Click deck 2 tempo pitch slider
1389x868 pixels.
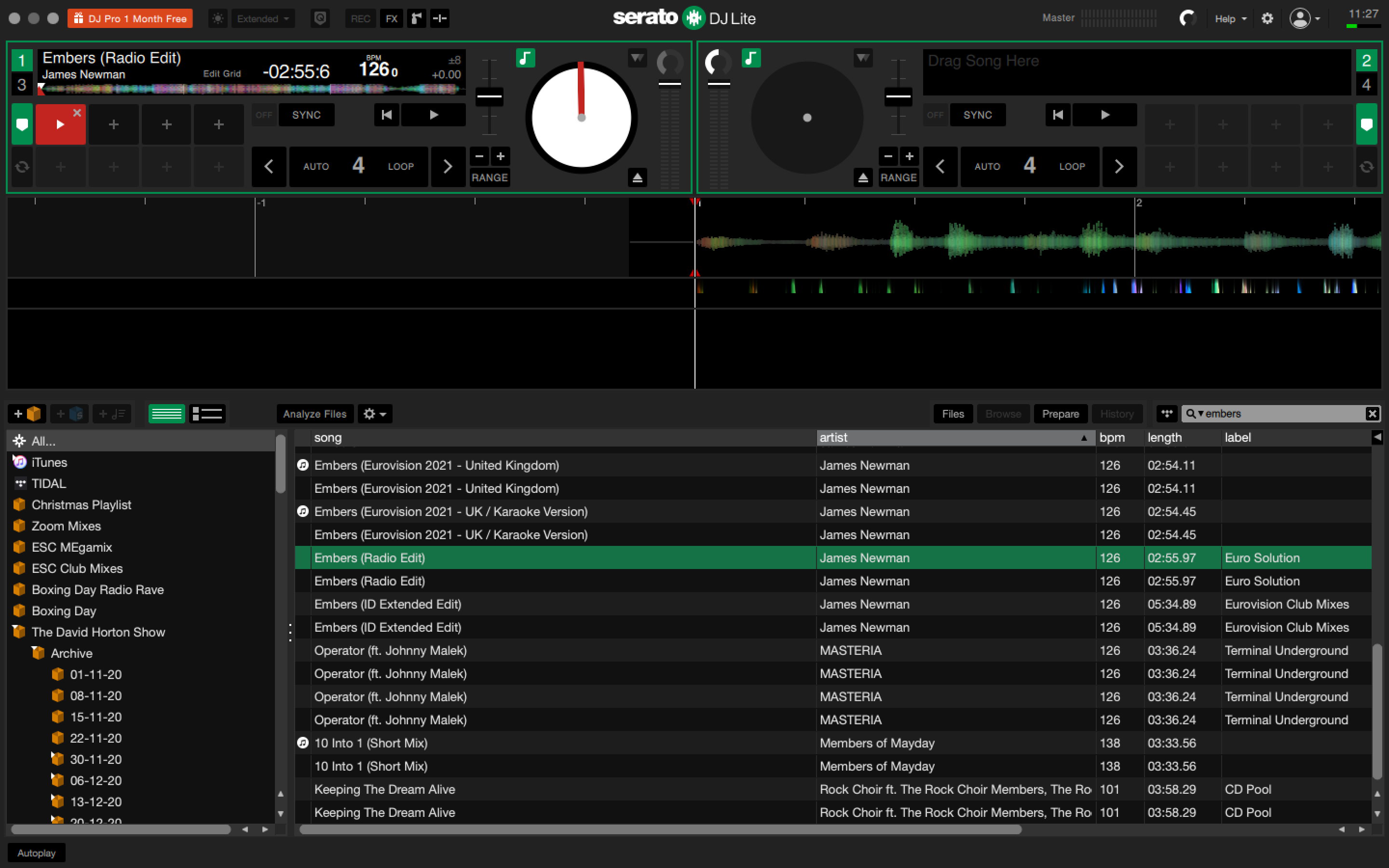point(898,96)
